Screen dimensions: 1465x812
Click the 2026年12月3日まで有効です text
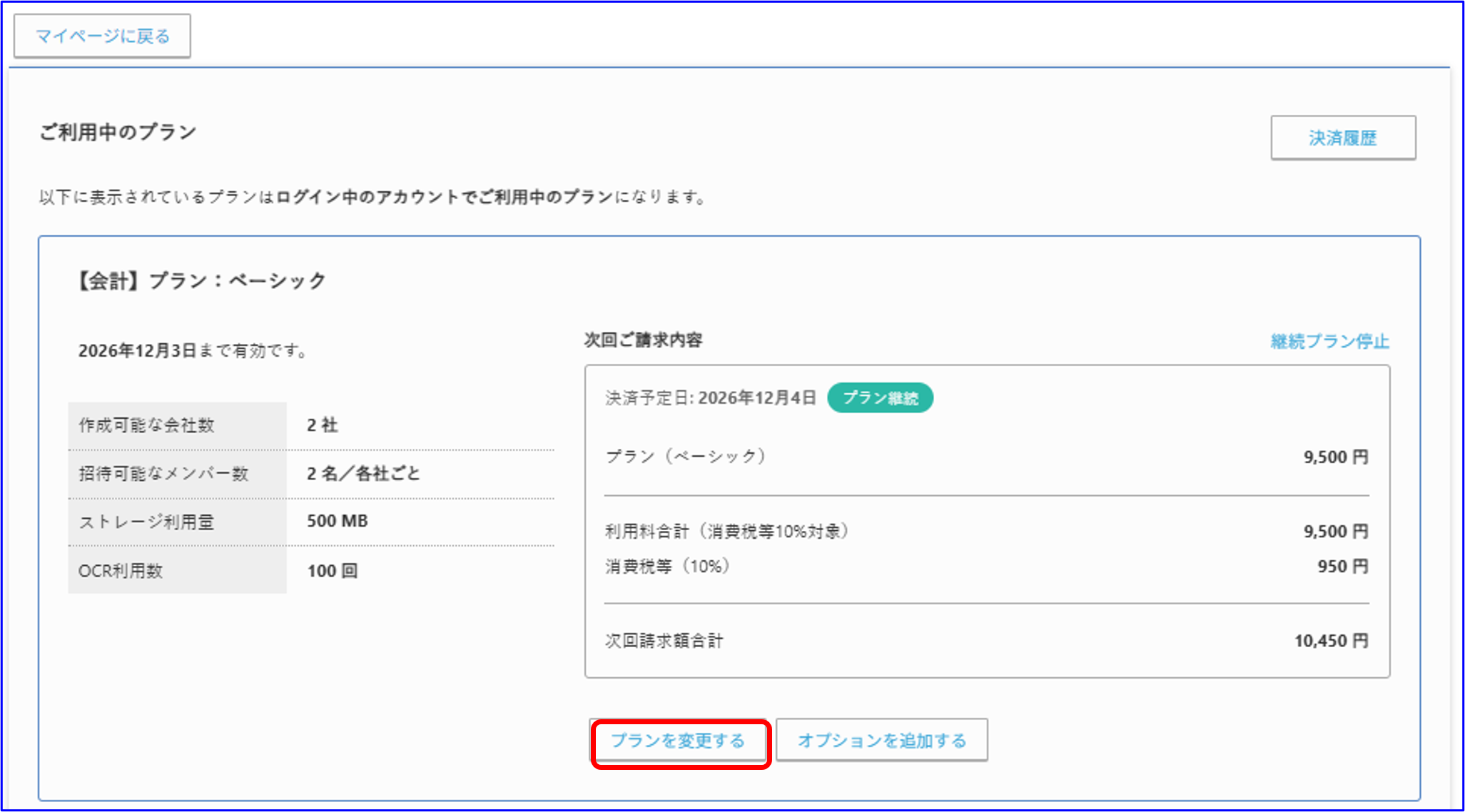[193, 350]
